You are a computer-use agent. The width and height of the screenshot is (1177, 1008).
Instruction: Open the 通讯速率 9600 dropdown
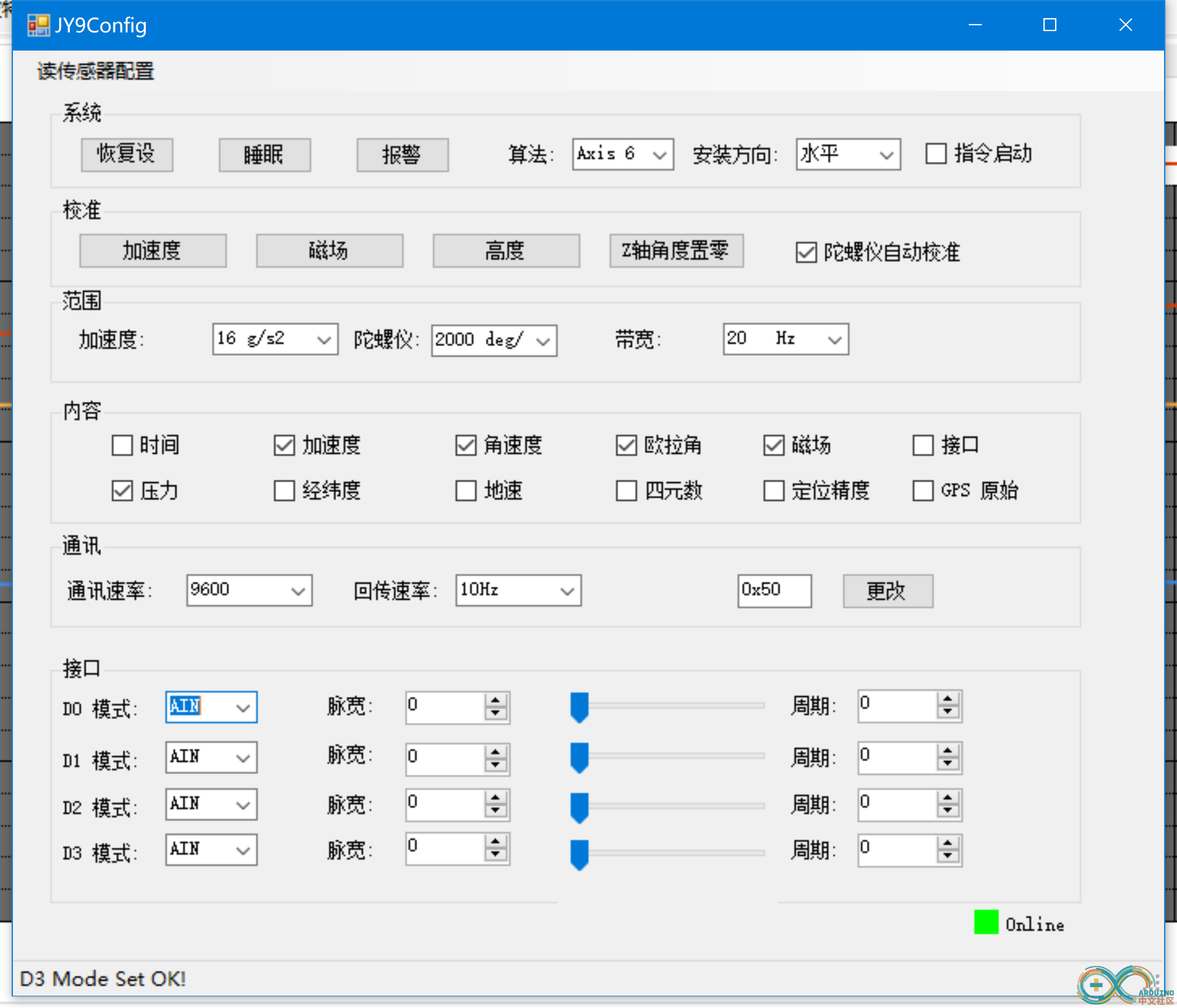tap(249, 590)
